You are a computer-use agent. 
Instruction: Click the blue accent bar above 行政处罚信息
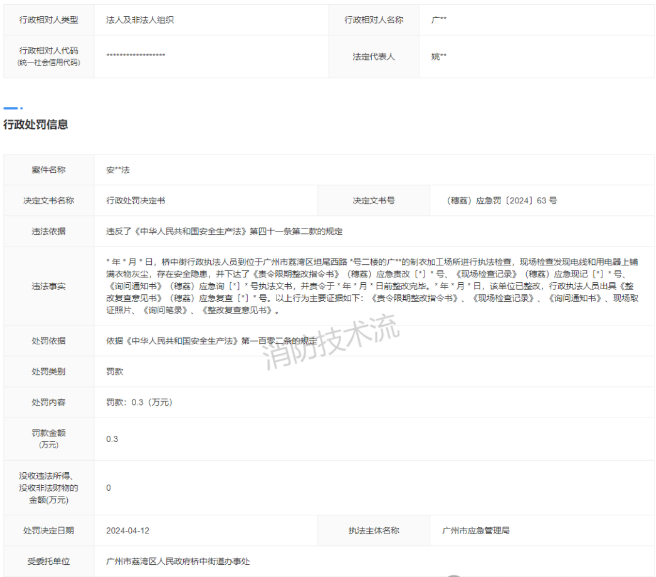pos(10,107)
